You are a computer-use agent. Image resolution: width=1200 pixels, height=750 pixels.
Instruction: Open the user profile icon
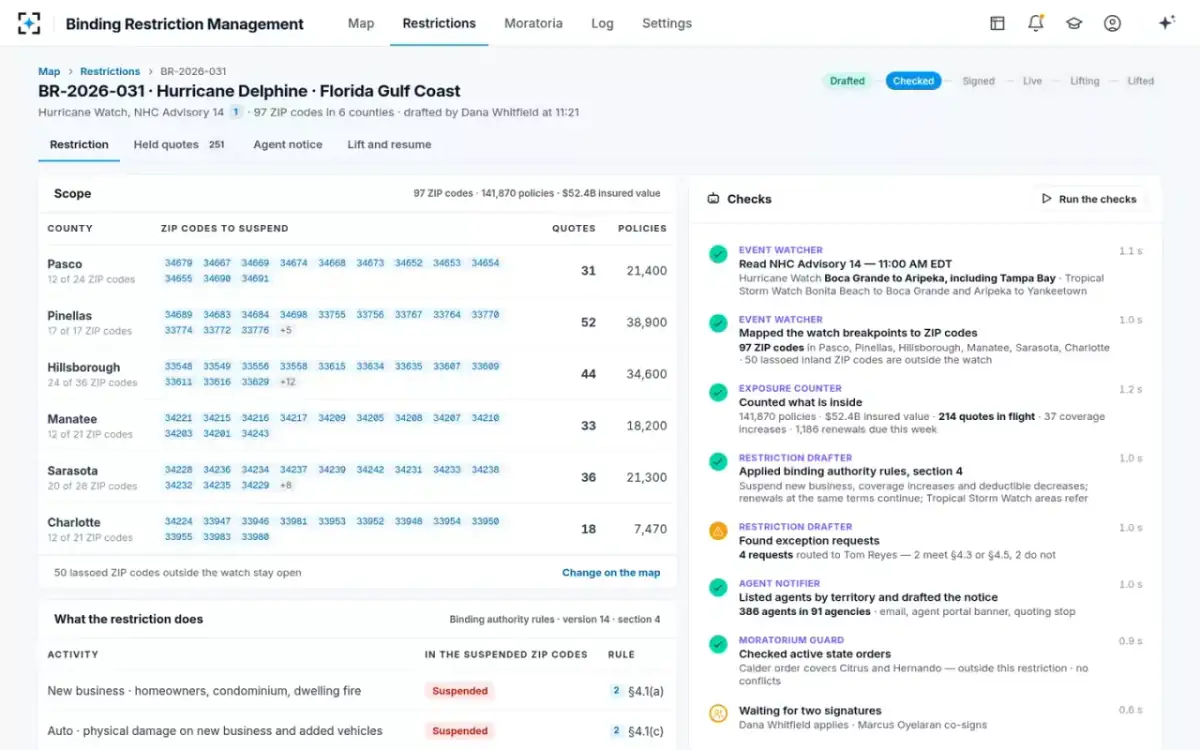pyautogui.click(x=1112, y=23)
